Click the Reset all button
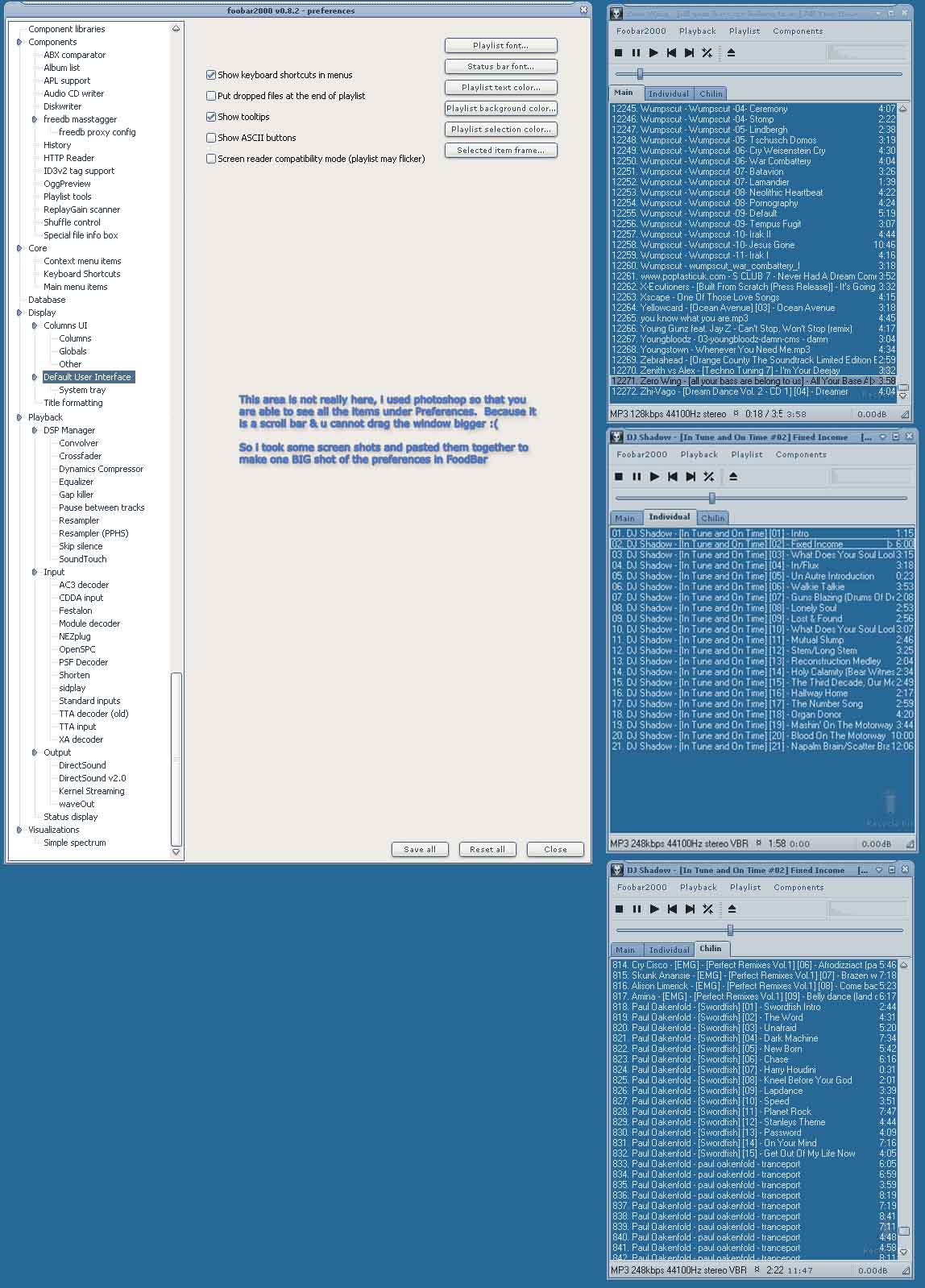Viewport: 925px width, 1288px height. [487, 849]
